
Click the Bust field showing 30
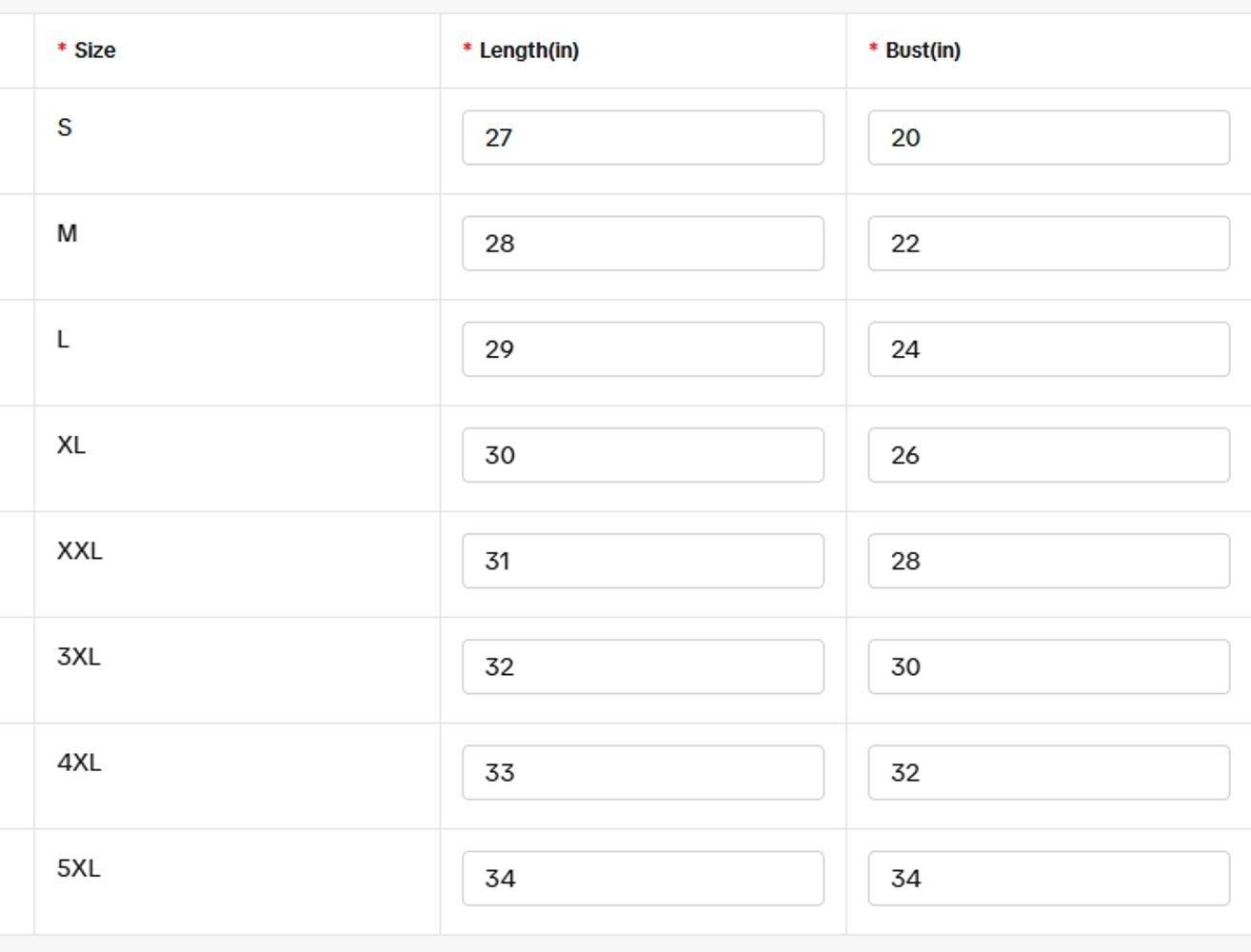click(1048, 665)
